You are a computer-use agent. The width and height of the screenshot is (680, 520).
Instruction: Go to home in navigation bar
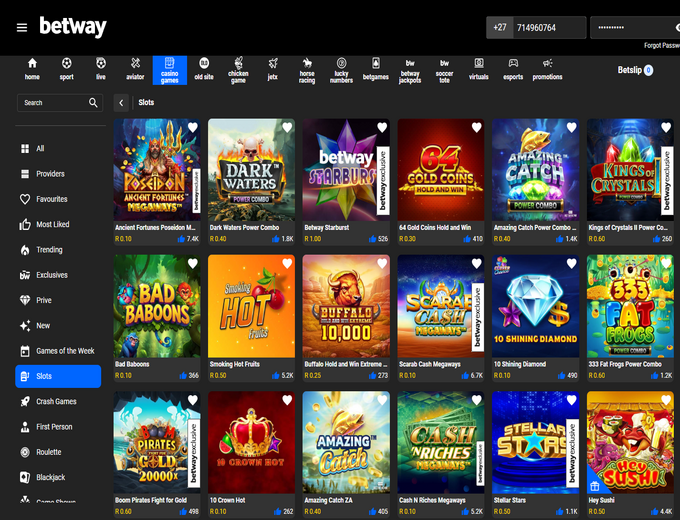[32, 70]
